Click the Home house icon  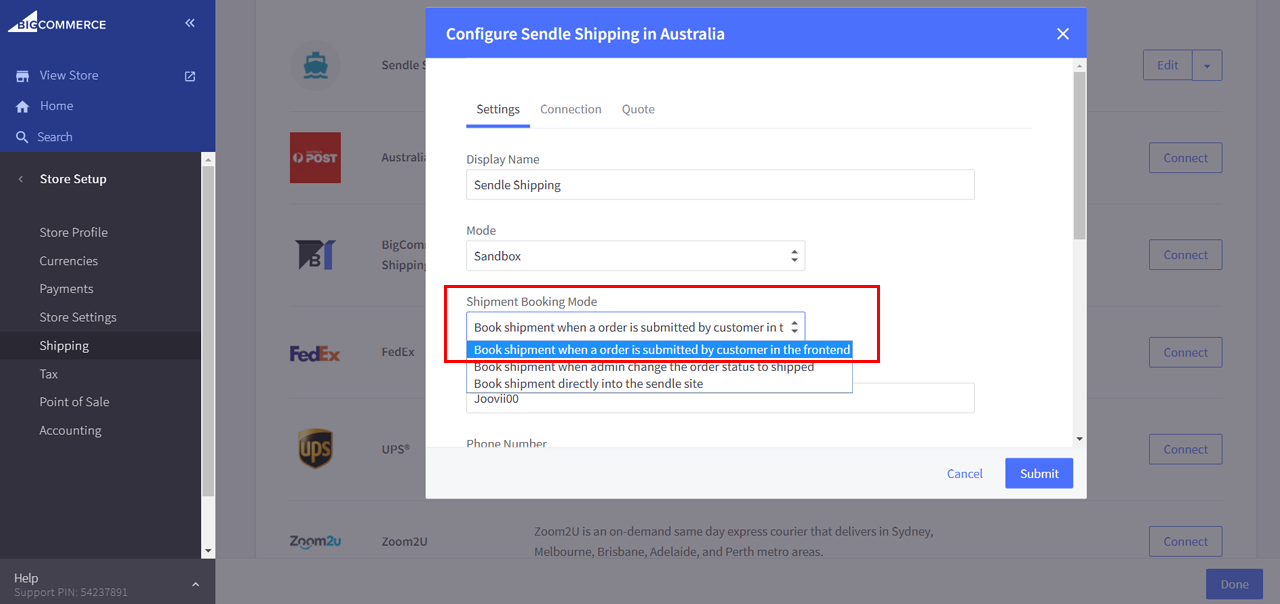[x=22, y=106]
